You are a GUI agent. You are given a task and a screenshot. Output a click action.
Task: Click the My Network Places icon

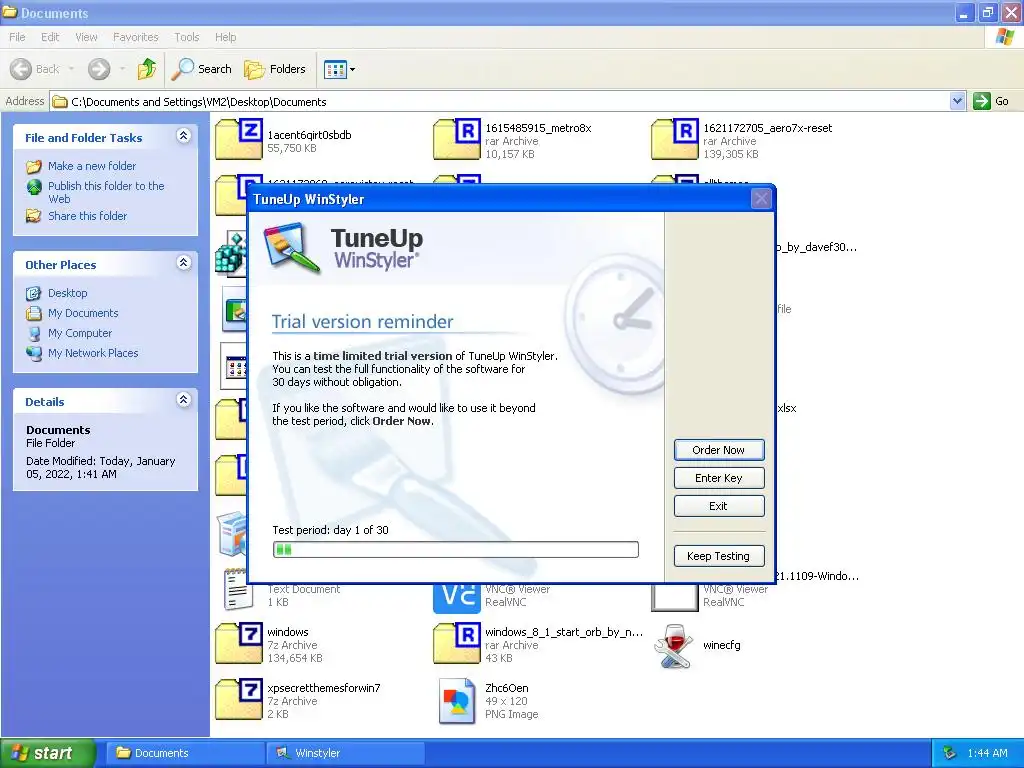pyautogui.click(x=34, y=353)
